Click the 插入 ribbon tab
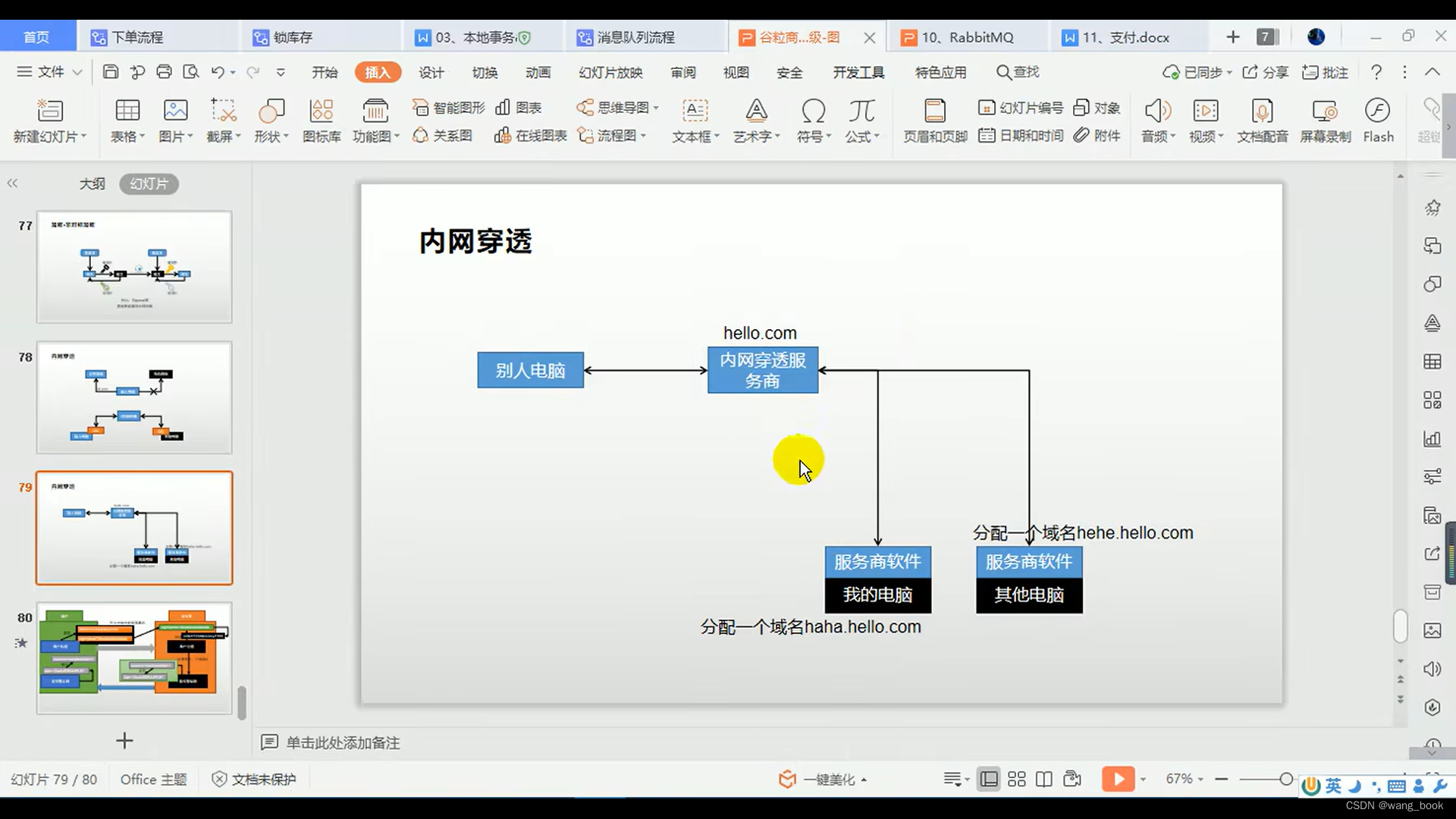Viewport: 1456px width, 819px height. click(378, 72)
